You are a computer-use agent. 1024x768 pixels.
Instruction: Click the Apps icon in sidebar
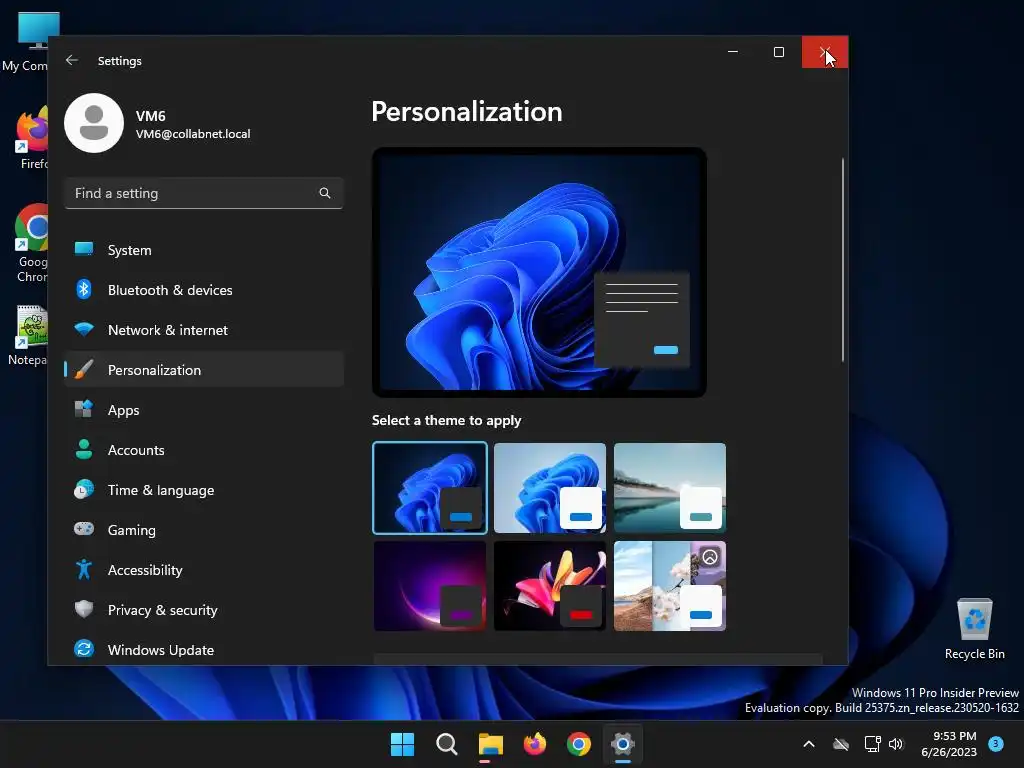coord(84,409)
